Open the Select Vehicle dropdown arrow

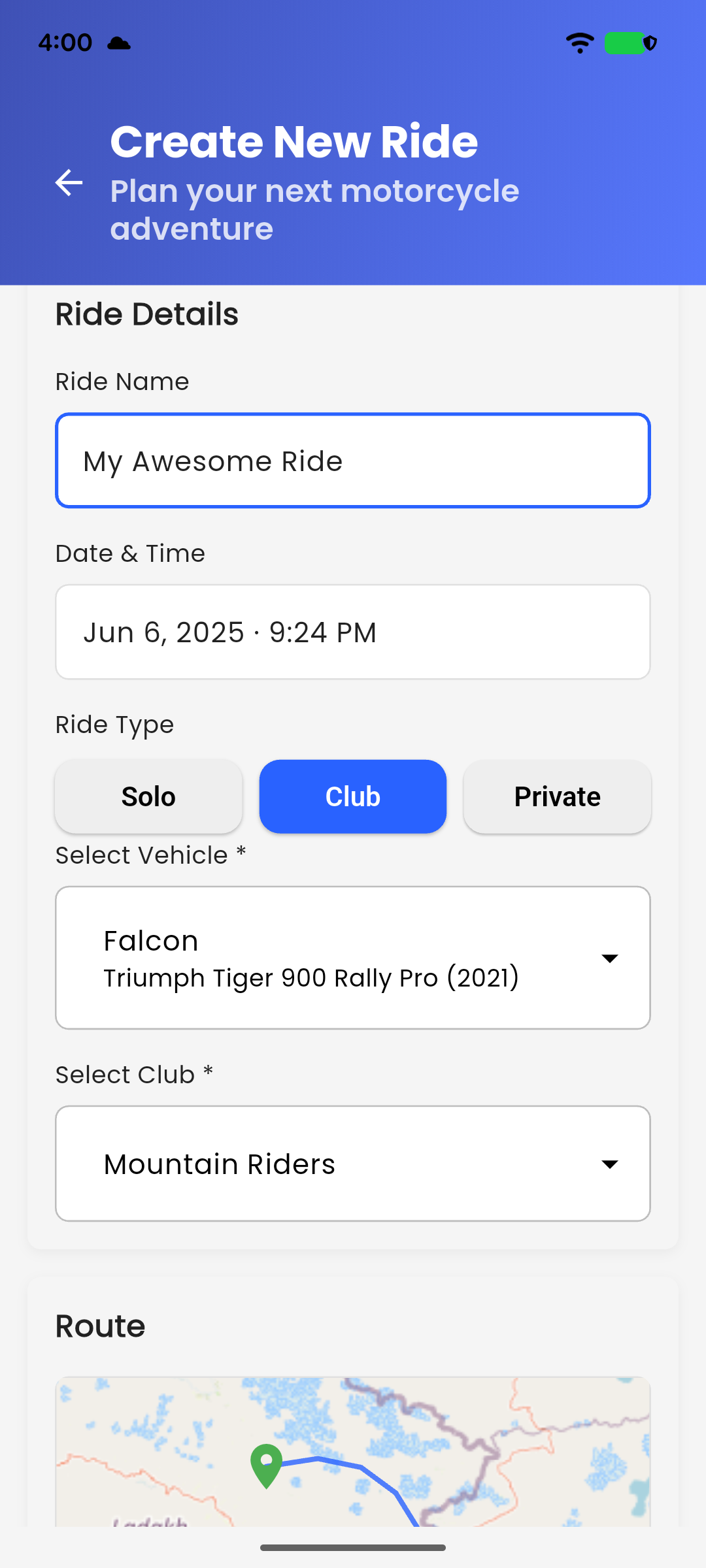click(610, 958)
